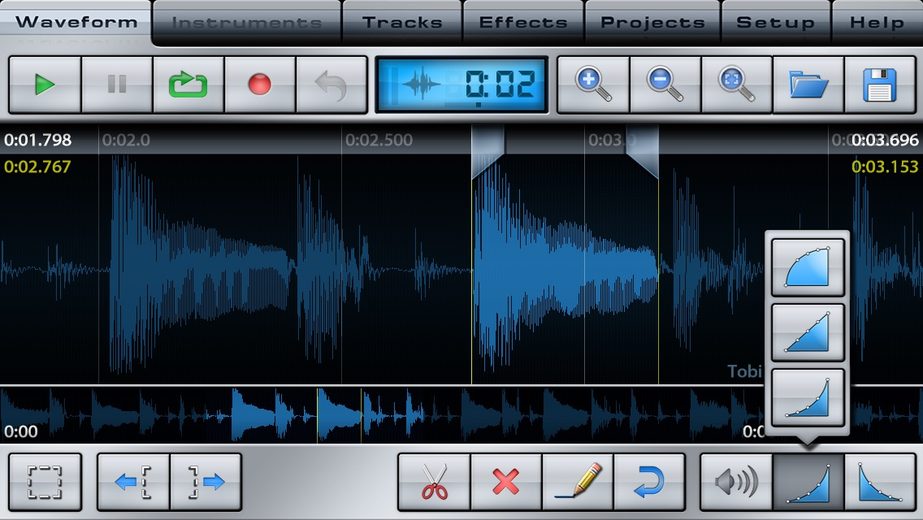
Task: Open a file with the blue folder icon
Action: tap(808, 85)
